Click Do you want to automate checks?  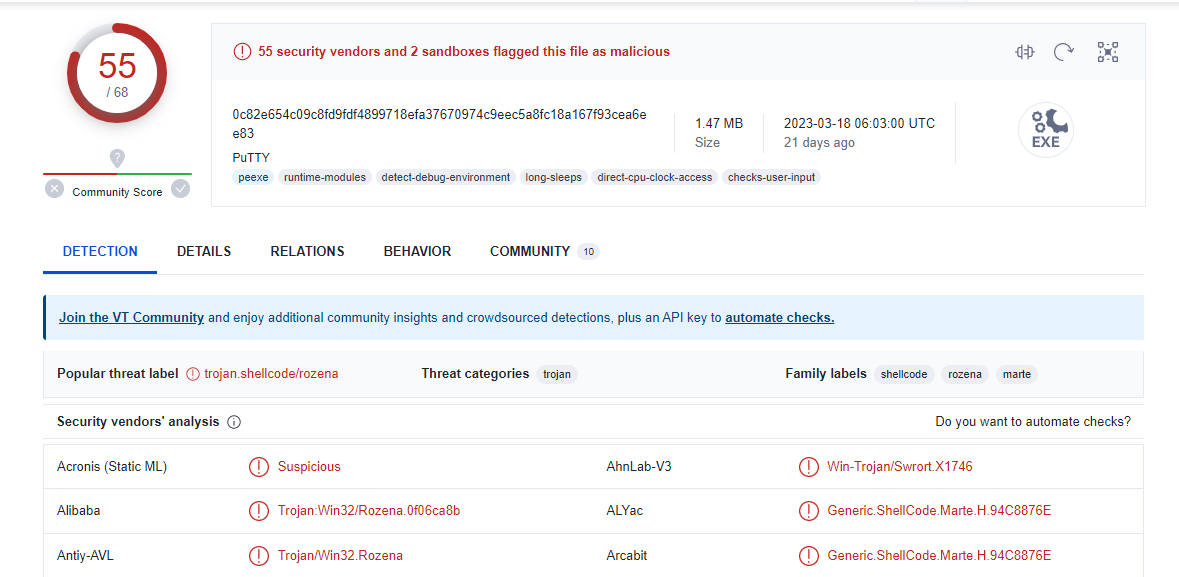[x=1033, y=422]
